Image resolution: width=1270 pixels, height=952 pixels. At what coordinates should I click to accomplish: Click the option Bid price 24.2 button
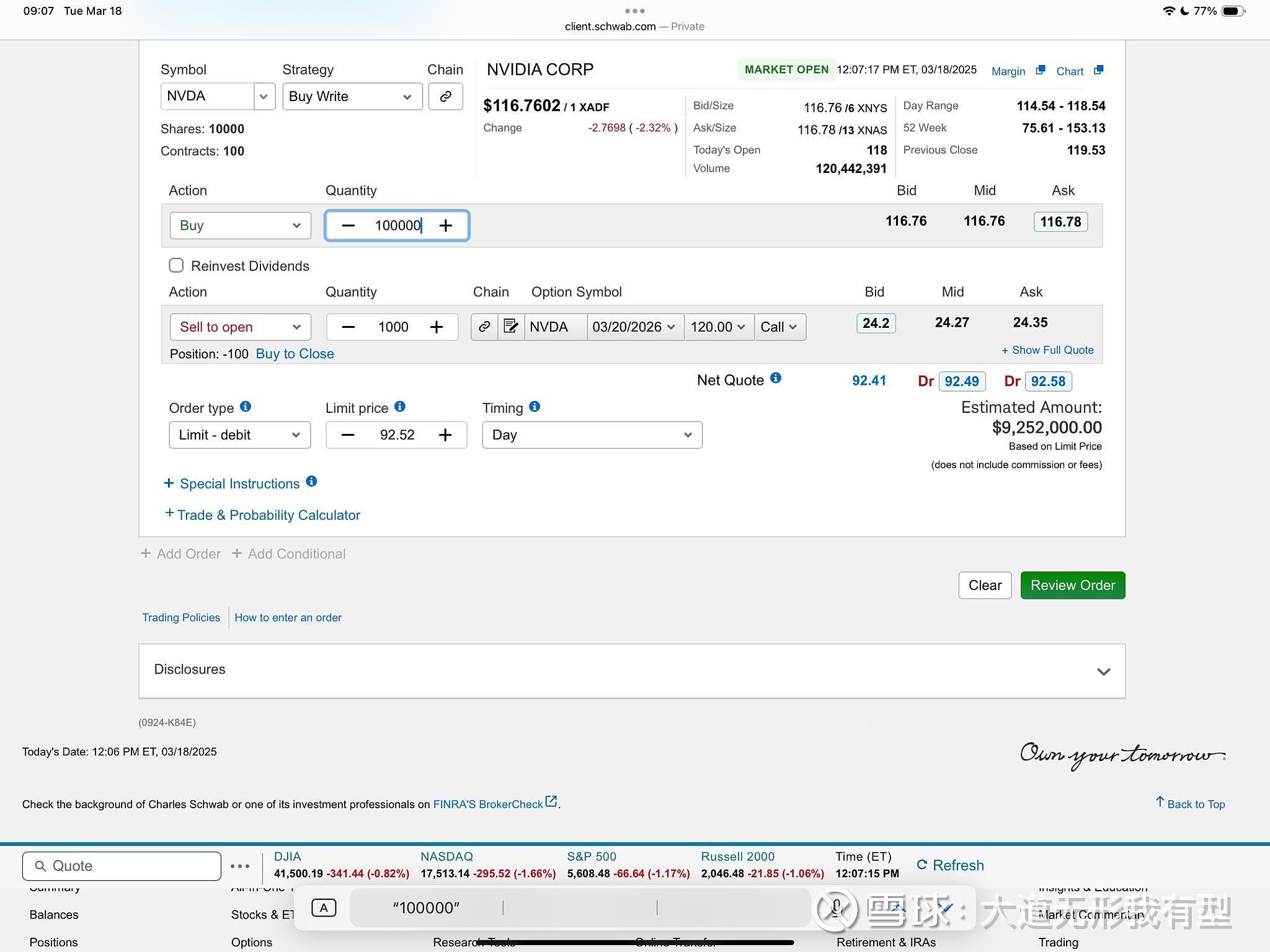click(876, 324)
